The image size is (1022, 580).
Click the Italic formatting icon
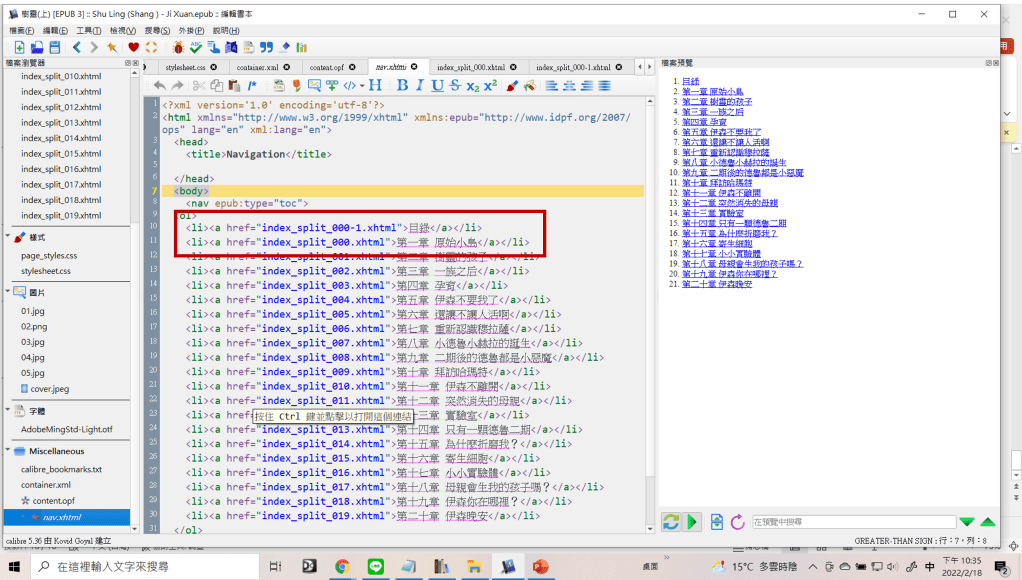click(x=420, y=86)
